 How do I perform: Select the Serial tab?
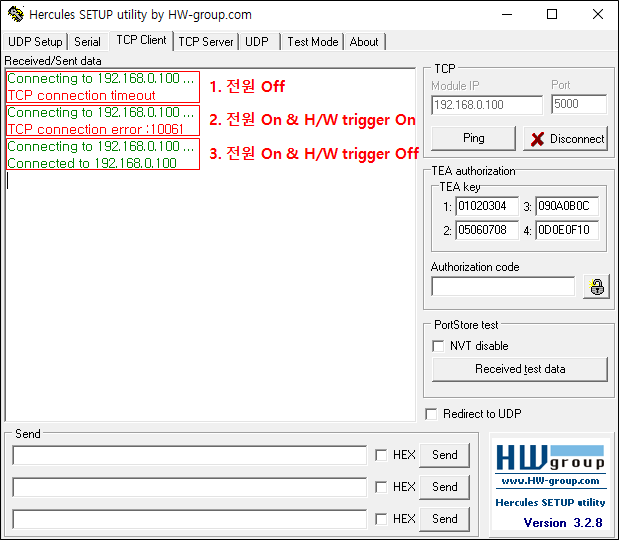click(88, 42)
